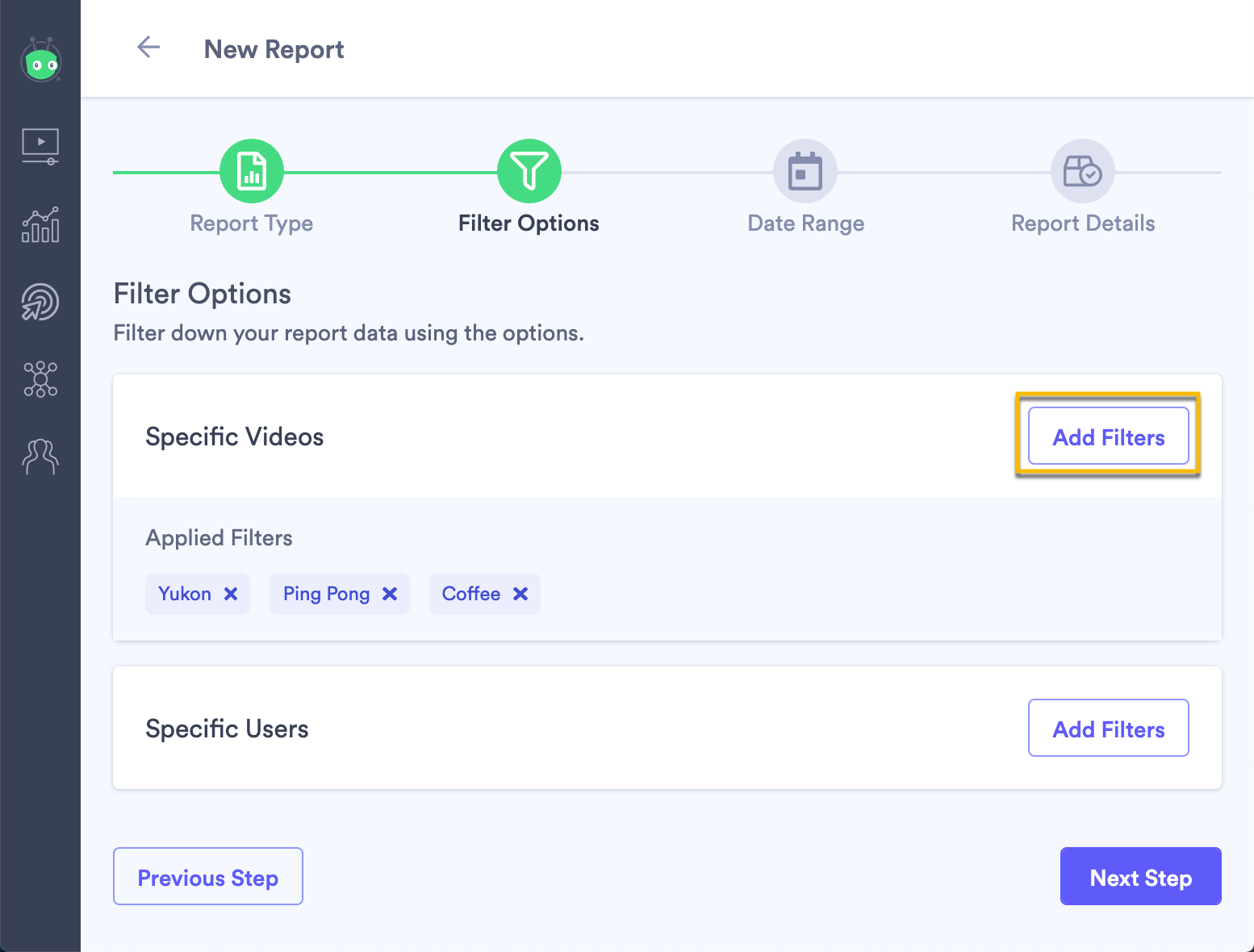Go back using the arrow icon

tap(148, 48)
